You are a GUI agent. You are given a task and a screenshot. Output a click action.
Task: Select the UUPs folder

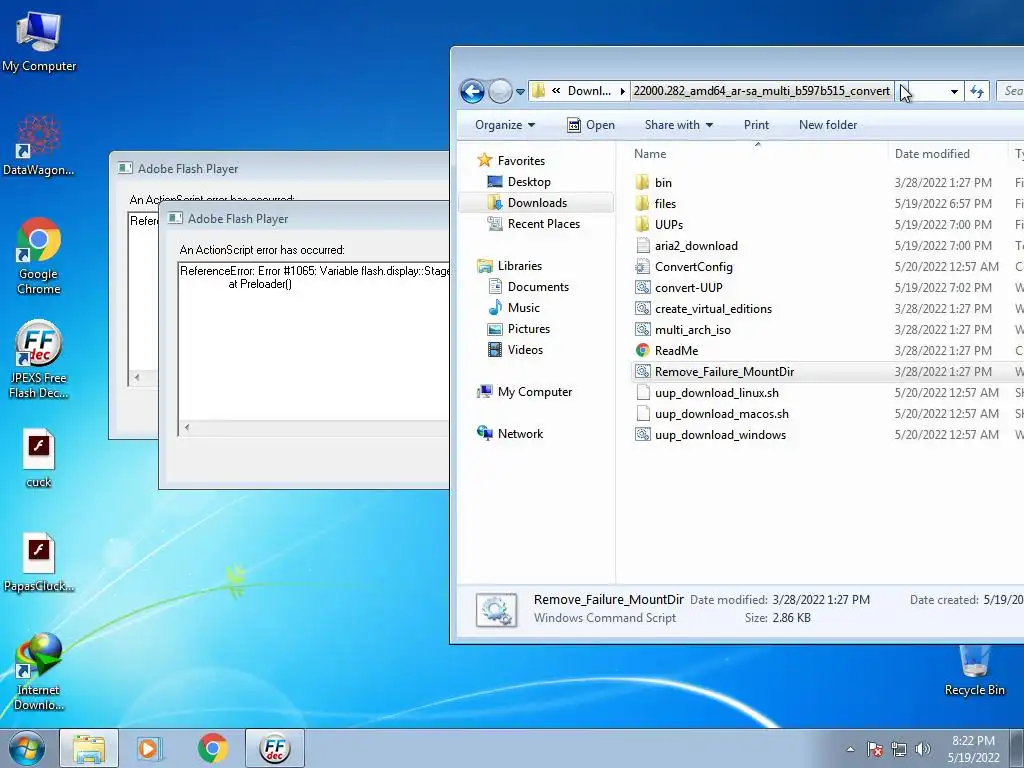tap(669, 225)
